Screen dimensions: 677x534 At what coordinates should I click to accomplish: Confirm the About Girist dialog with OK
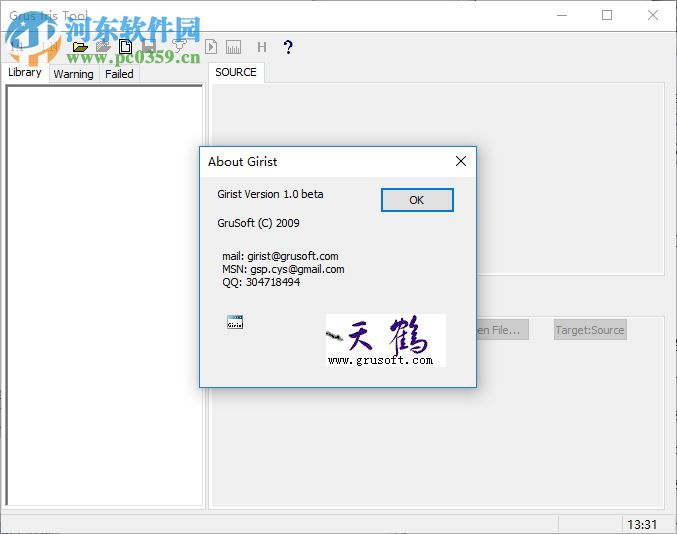pos(417,200)
